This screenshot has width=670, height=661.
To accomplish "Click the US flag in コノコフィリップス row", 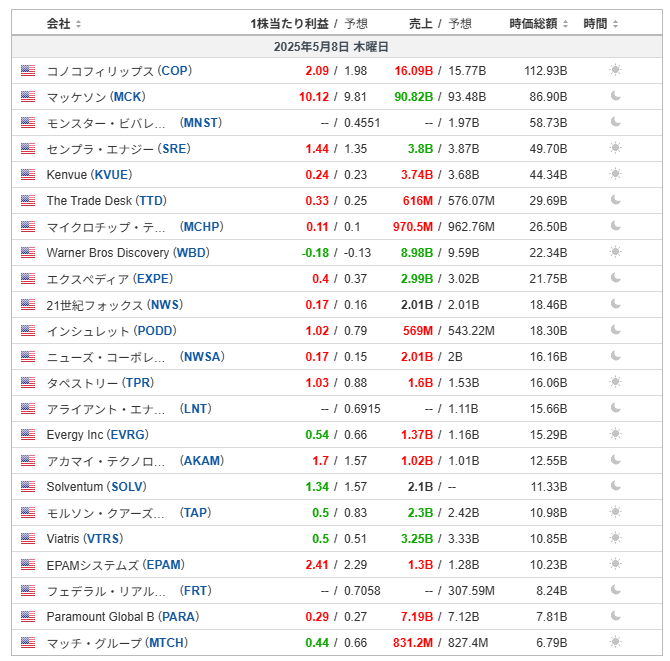I will point(28,71).
